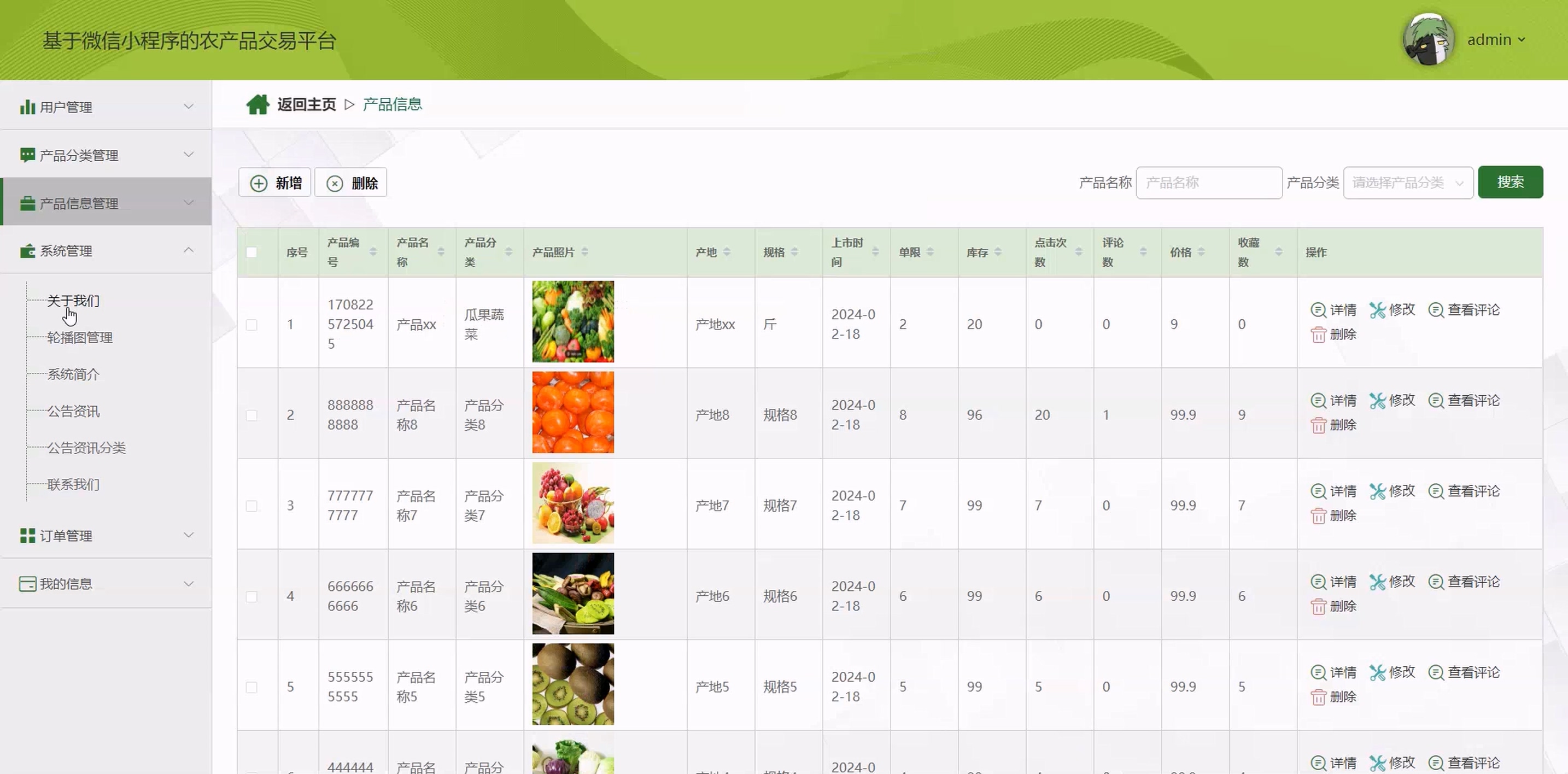Open 关于我们 submenu item

[x=73, y=301]
